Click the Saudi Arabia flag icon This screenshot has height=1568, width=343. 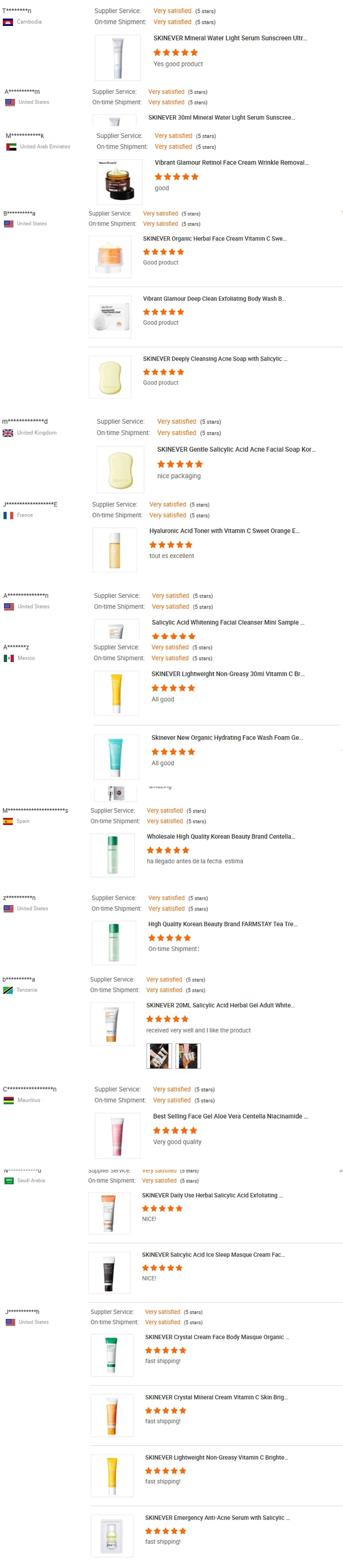9,1181
